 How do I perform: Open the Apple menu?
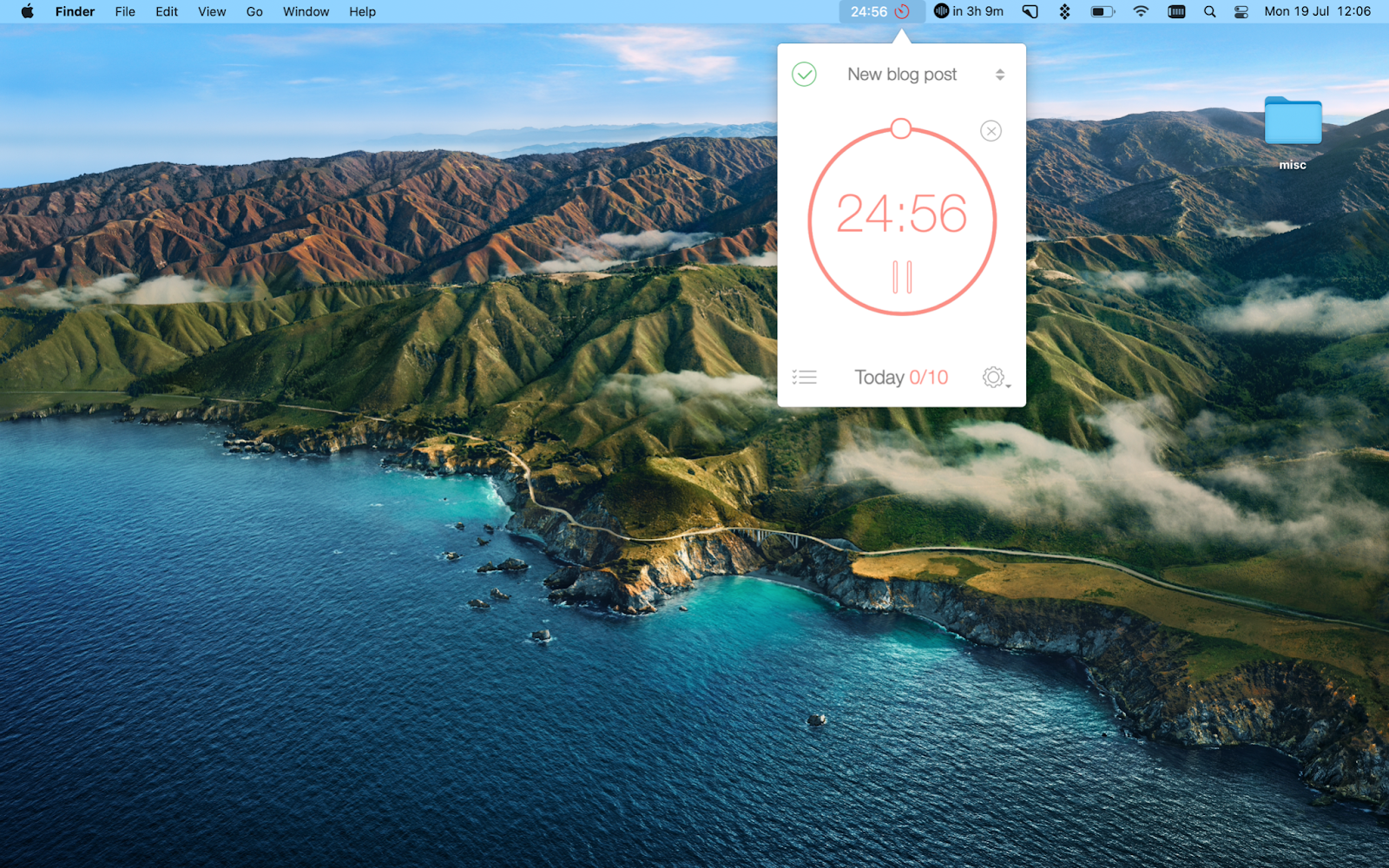click(28, 12)
